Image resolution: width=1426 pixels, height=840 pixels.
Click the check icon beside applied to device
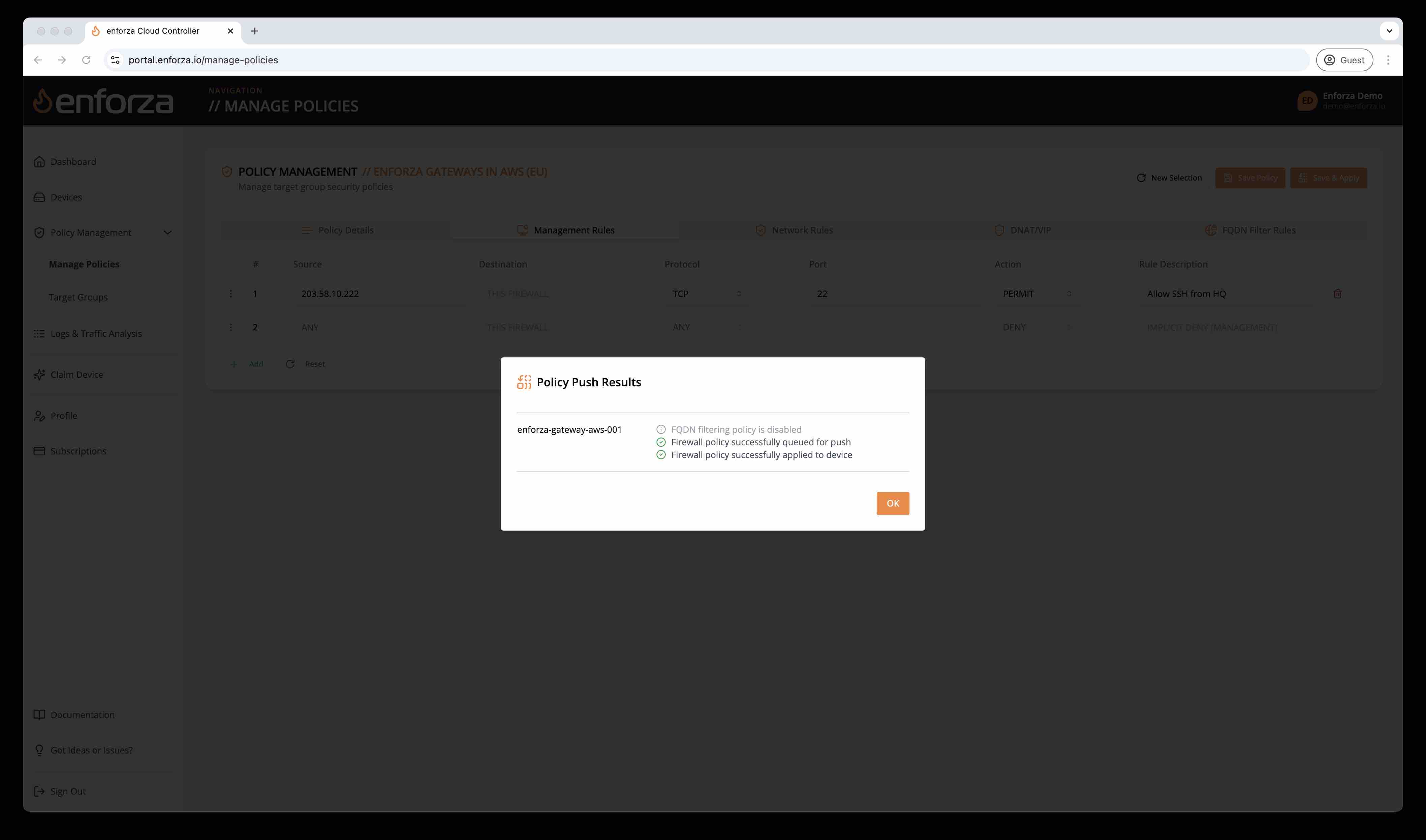[x=661, y=455]
